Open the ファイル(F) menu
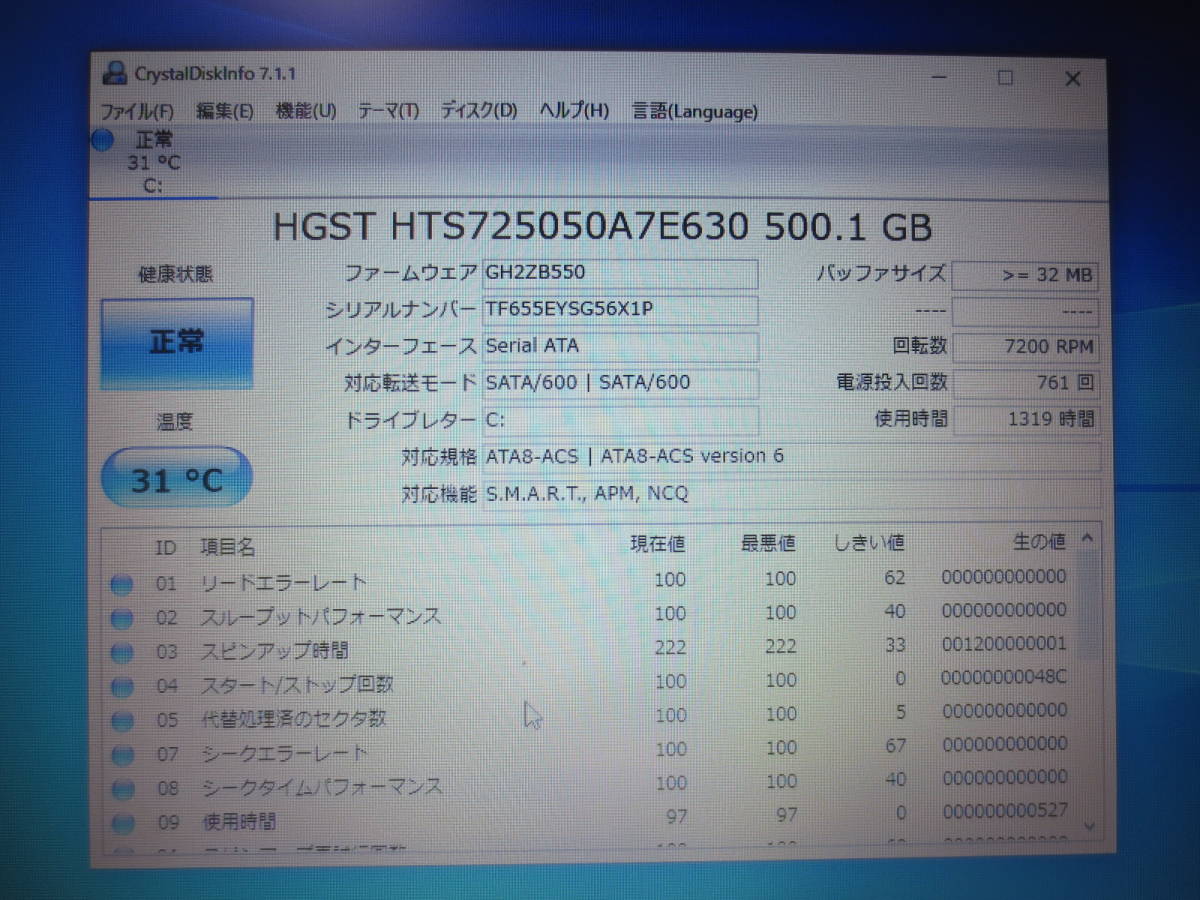 click(137, 111)
